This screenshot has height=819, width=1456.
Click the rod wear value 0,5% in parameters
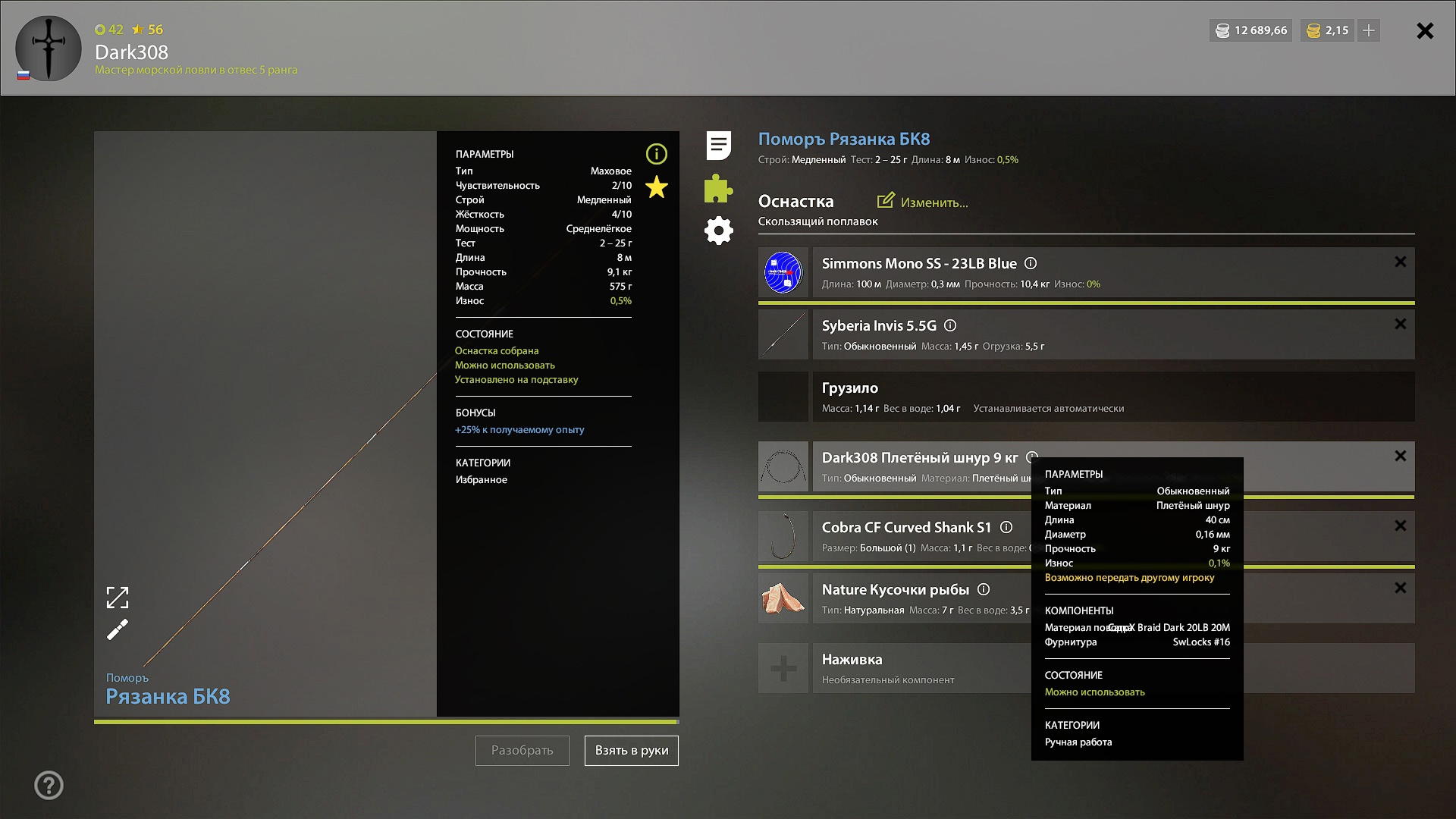point(621,300)
